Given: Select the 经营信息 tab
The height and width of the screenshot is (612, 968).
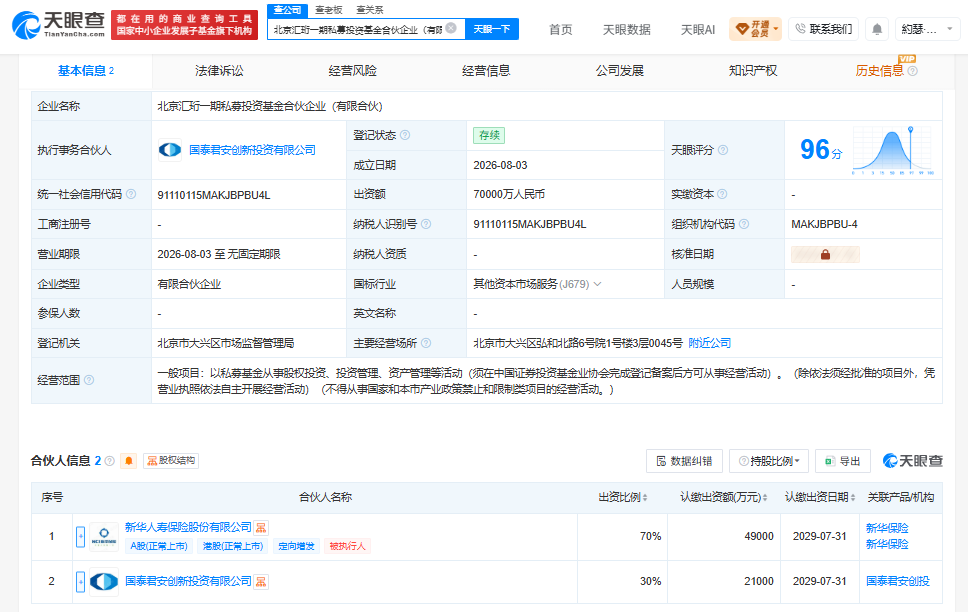Looking at the screenshot, I should click(x=486, y=71).
